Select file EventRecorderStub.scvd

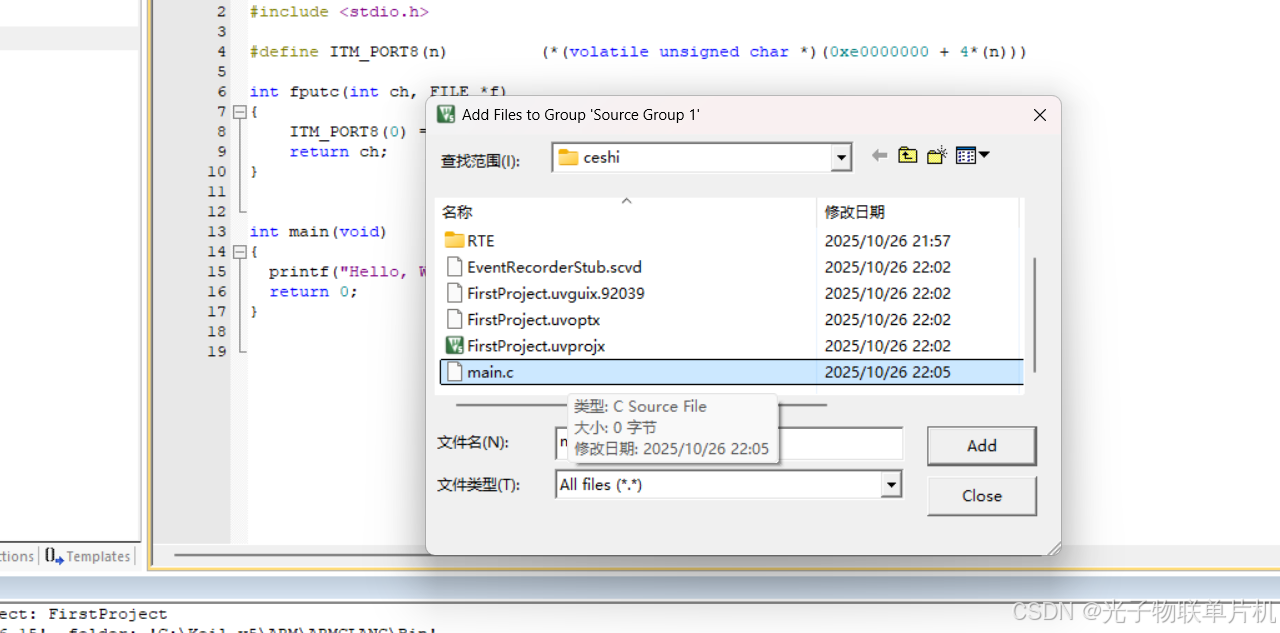coord(554,267)
